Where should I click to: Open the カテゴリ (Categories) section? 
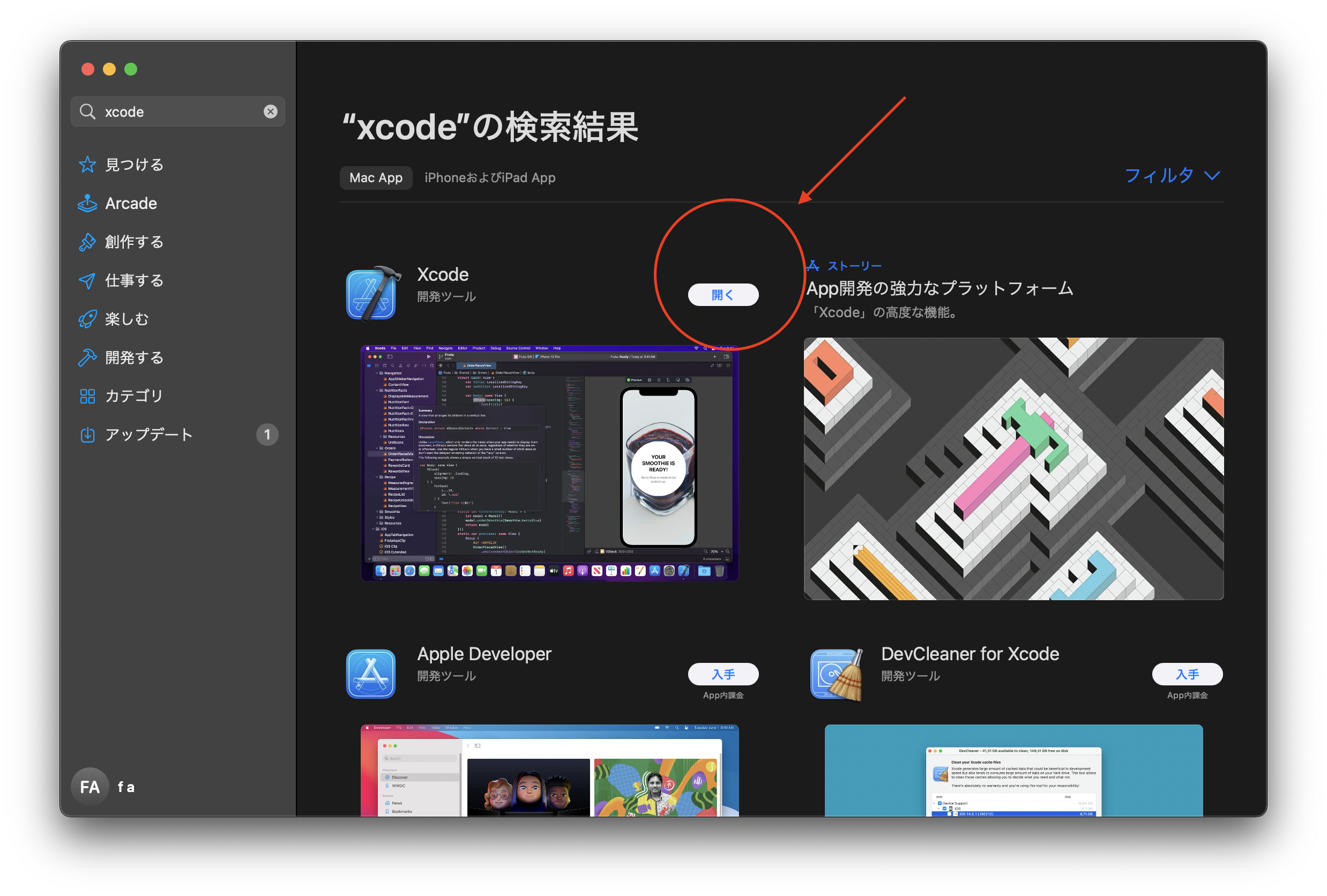coord(177,395)
